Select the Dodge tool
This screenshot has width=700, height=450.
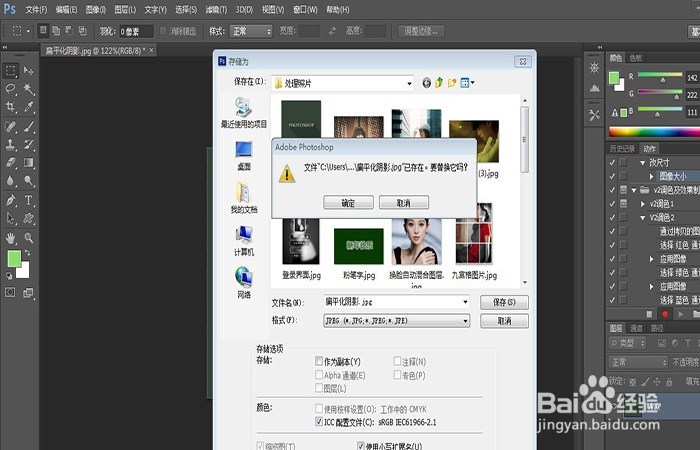pyautogui.click(x=29, y=181)
